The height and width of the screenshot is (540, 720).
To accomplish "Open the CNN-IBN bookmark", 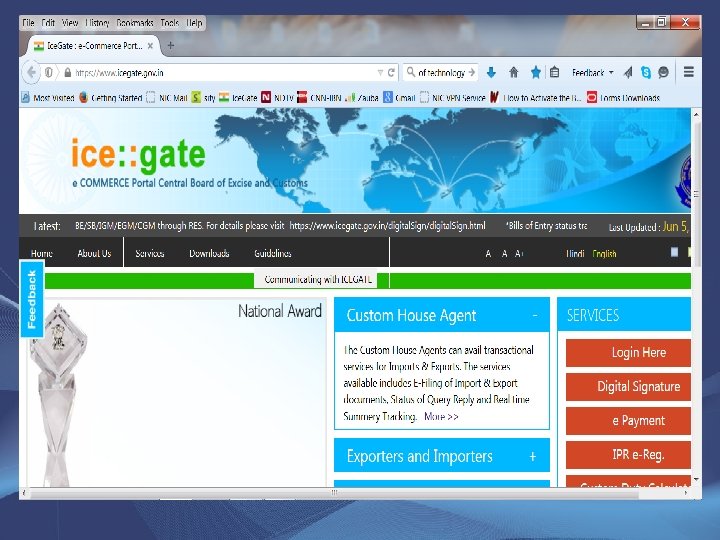I will click(319, 98).
